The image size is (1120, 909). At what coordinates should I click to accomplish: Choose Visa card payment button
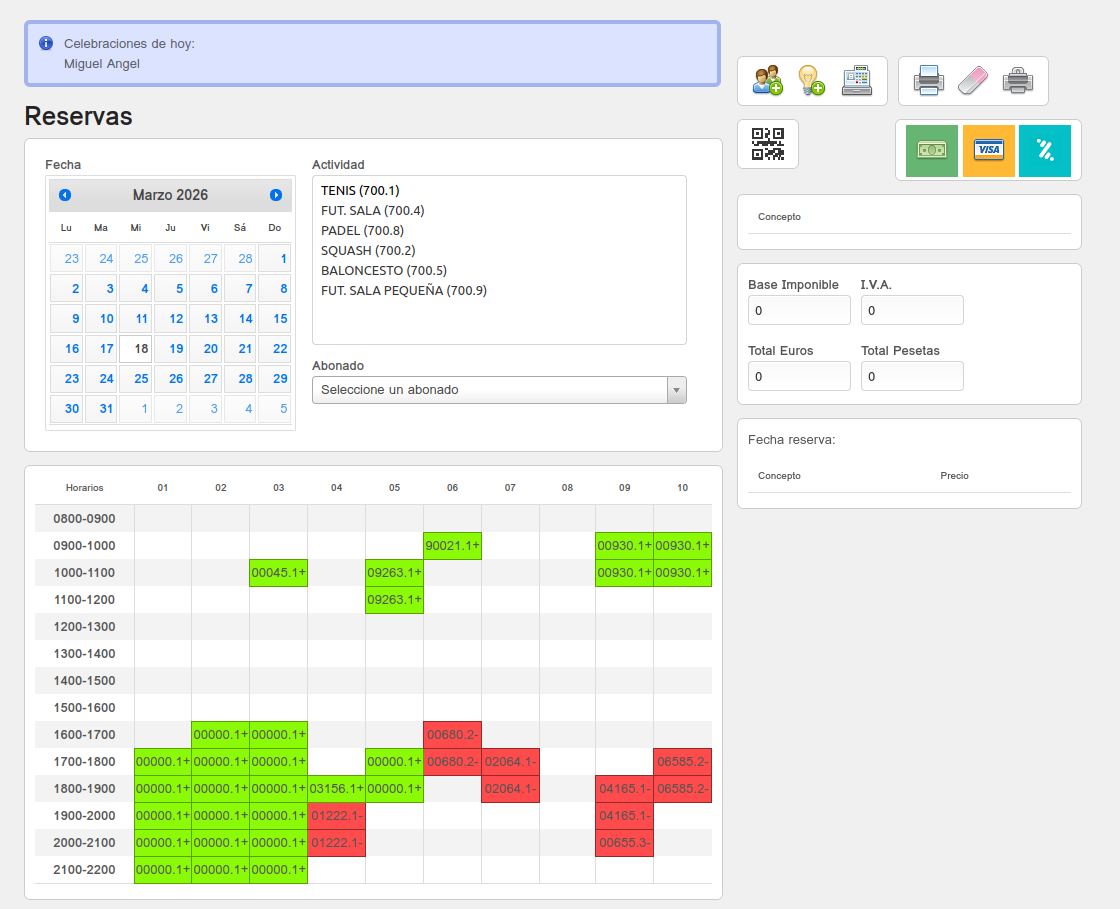(988, 151)
